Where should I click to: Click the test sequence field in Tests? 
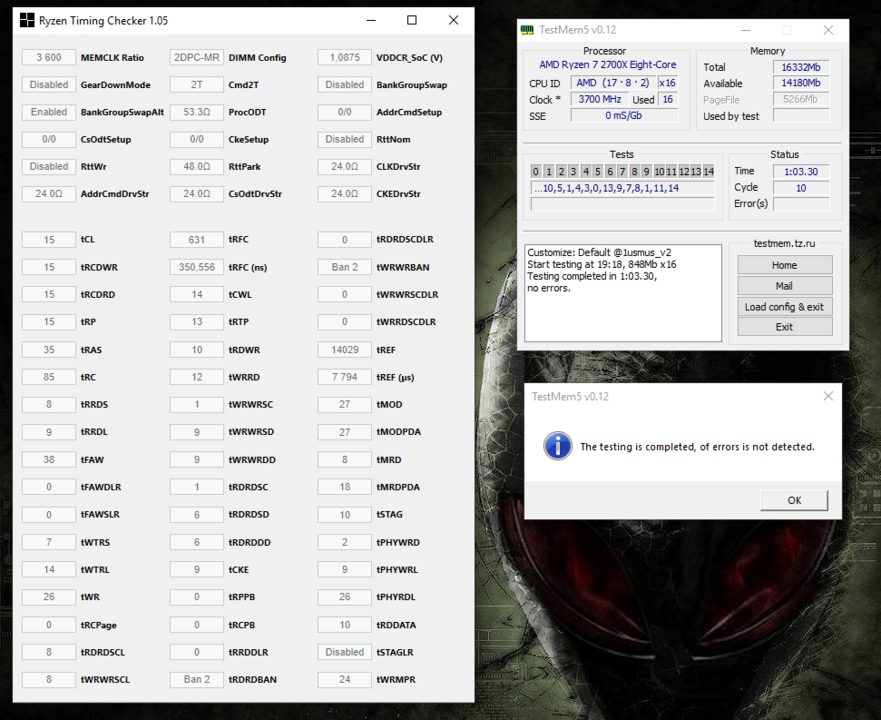tap(622, 188)
